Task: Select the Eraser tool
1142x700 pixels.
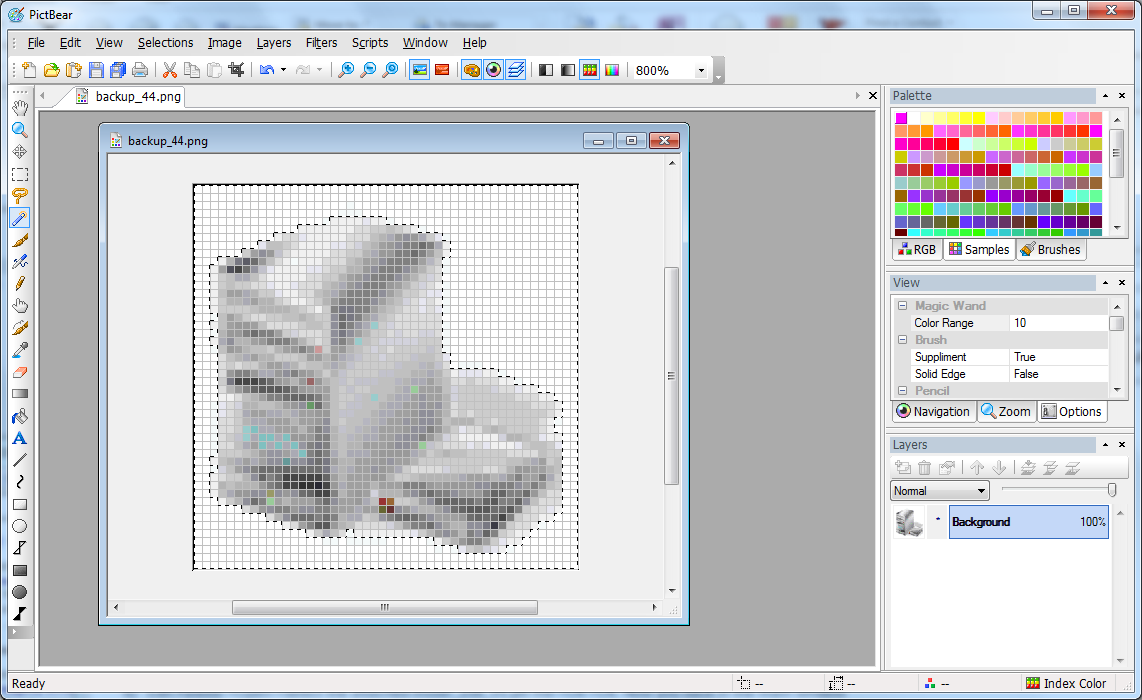Action: (x=19, y=372)
